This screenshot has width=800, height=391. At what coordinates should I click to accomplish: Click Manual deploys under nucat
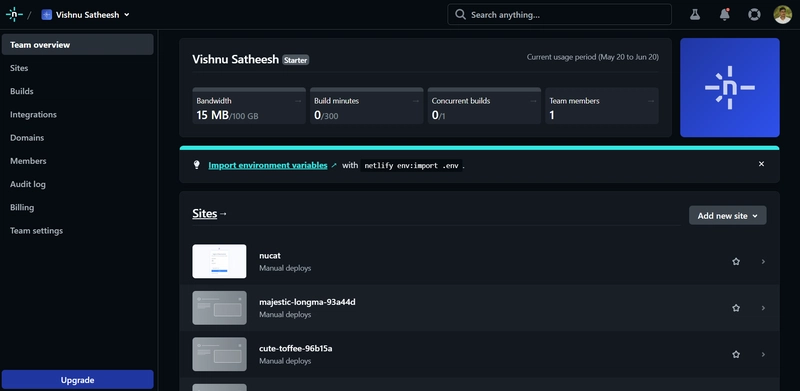[285, 268]
